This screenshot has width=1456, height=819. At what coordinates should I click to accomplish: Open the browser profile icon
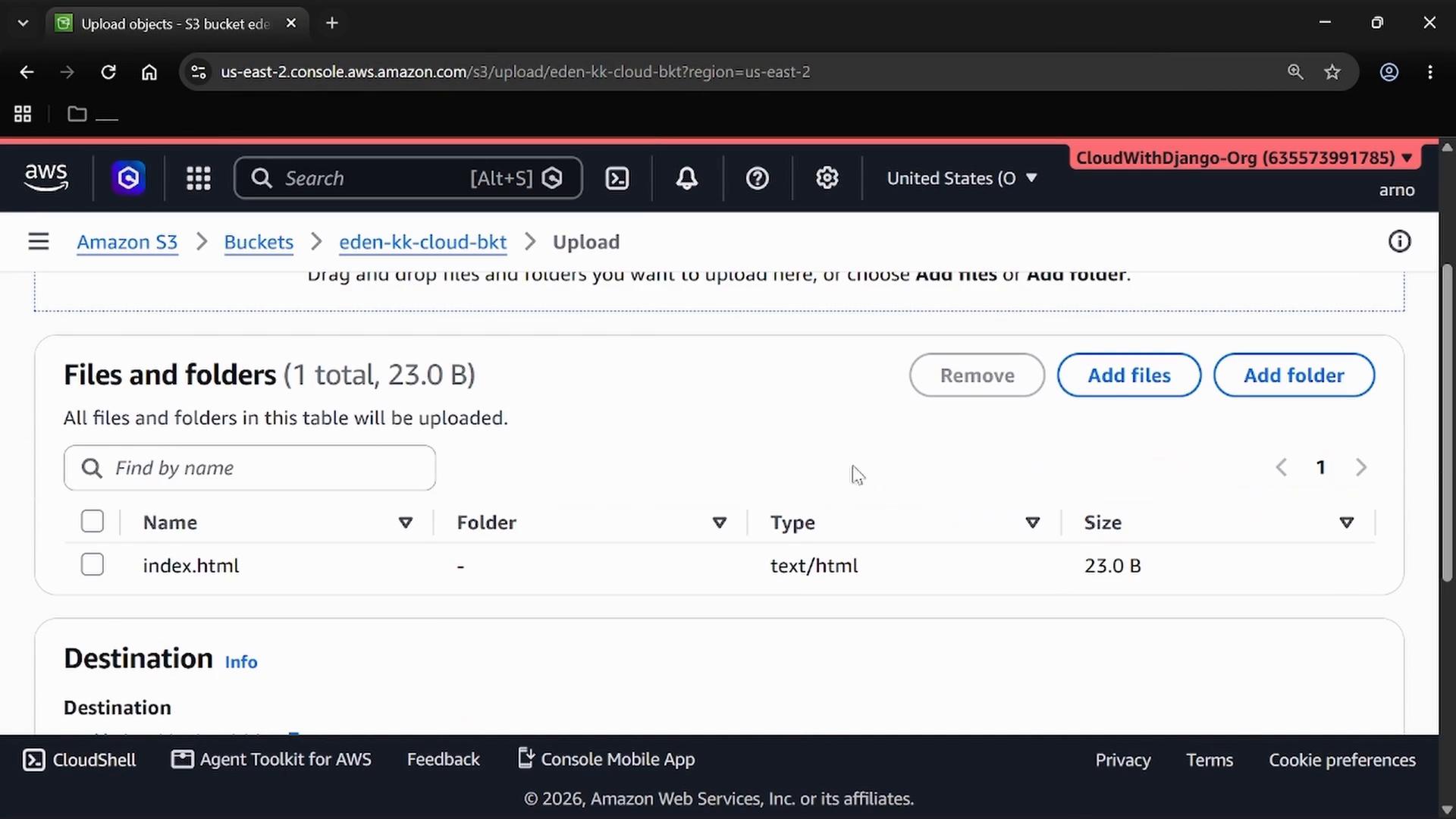click(x=1389, y=72)
